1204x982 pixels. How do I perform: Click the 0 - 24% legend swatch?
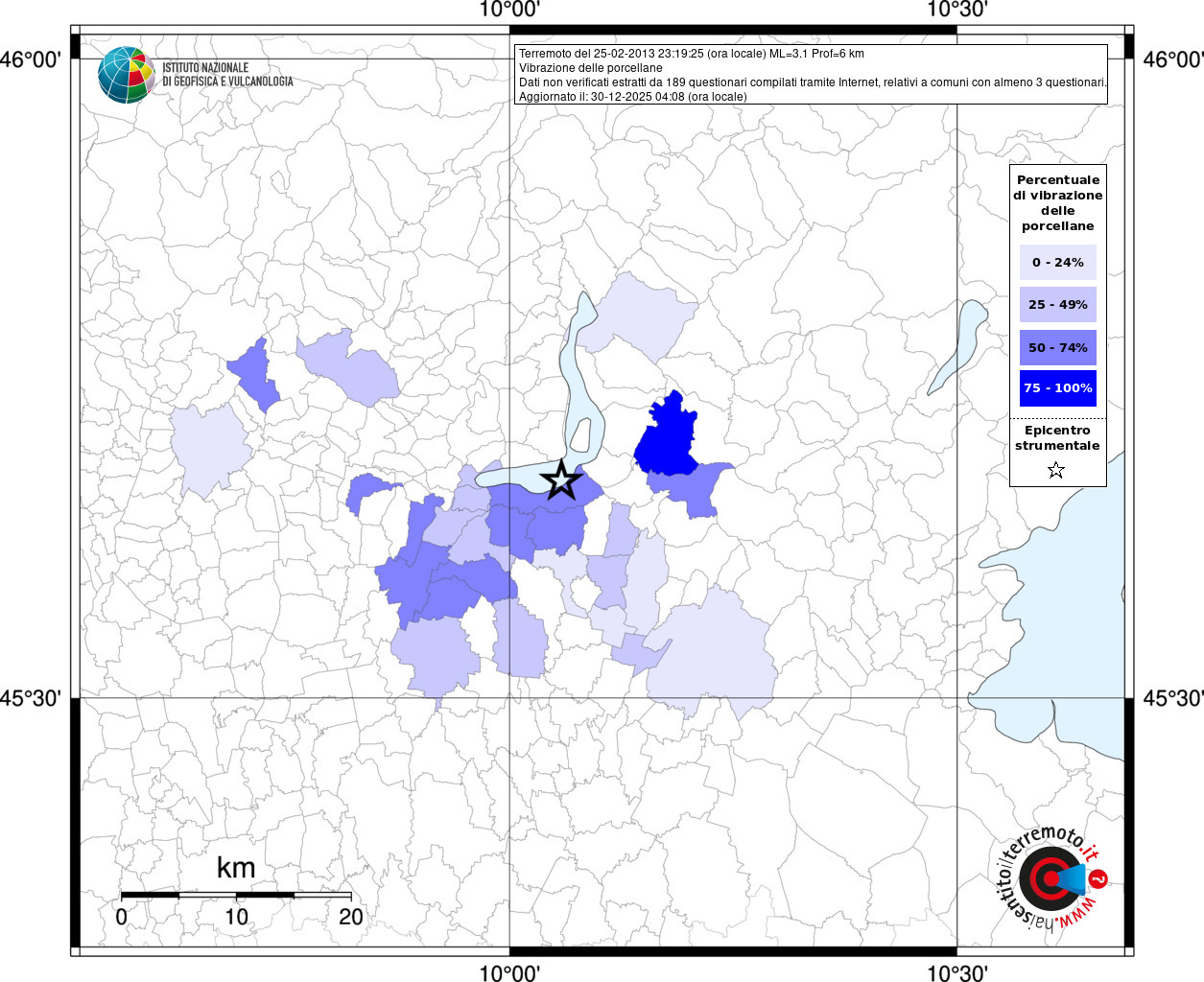[x=1057, y=262]
